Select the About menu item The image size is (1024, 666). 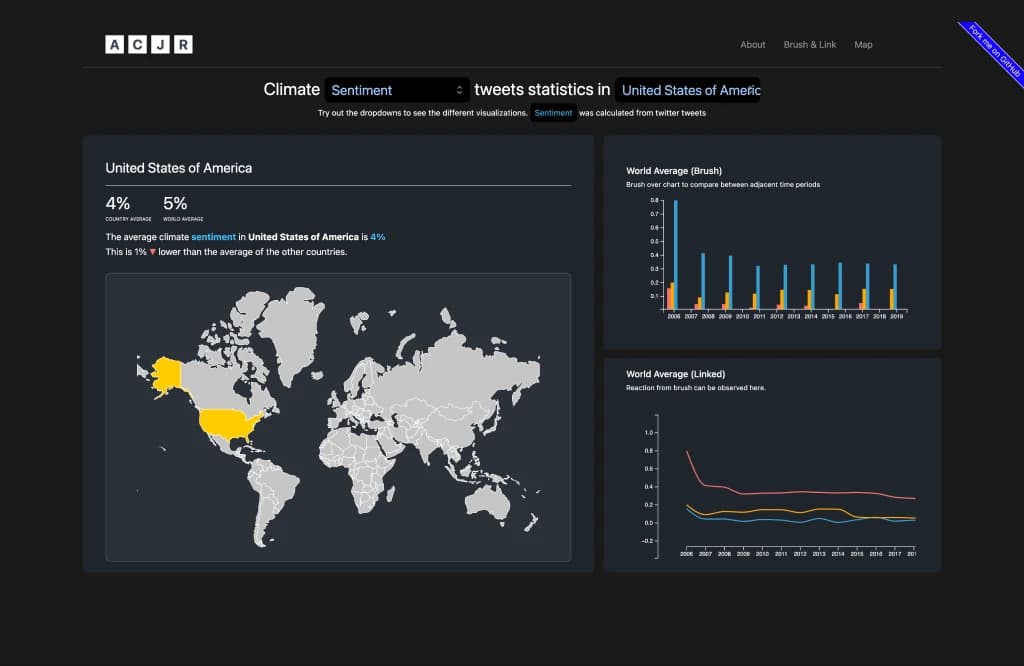[752, 44]
